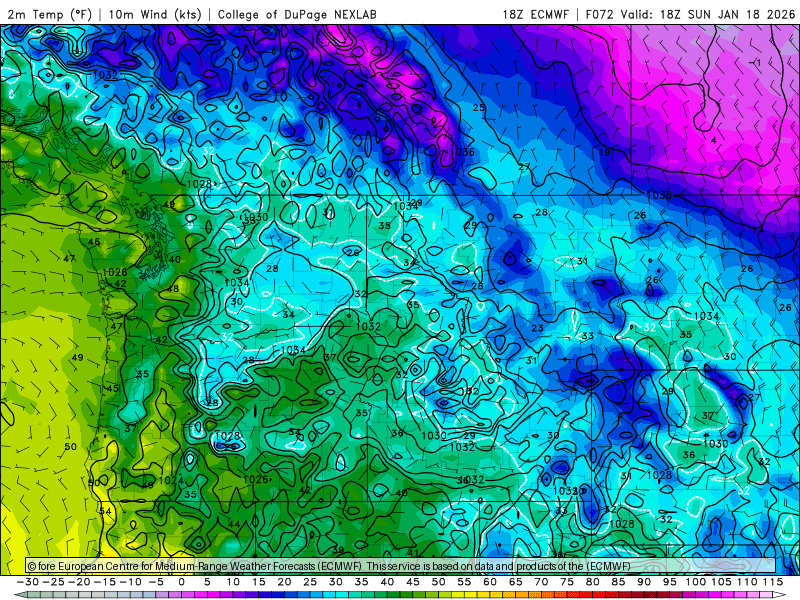The width and height of the screenshot is (800, 600).
Task: Click the -15 label on color scale
Action: 104,582
